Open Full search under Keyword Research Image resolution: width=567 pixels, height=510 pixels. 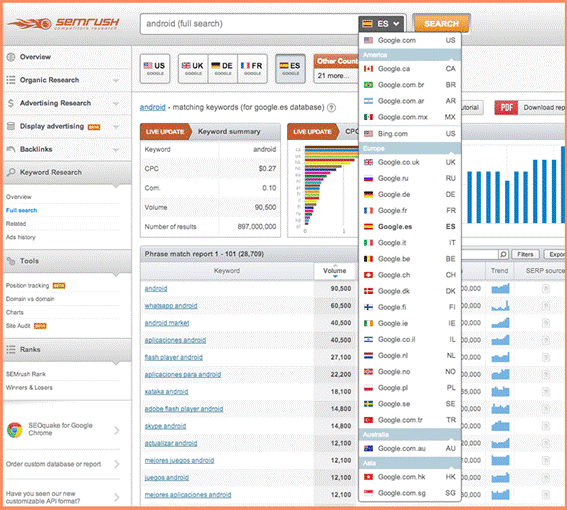(x=21, y=210)
